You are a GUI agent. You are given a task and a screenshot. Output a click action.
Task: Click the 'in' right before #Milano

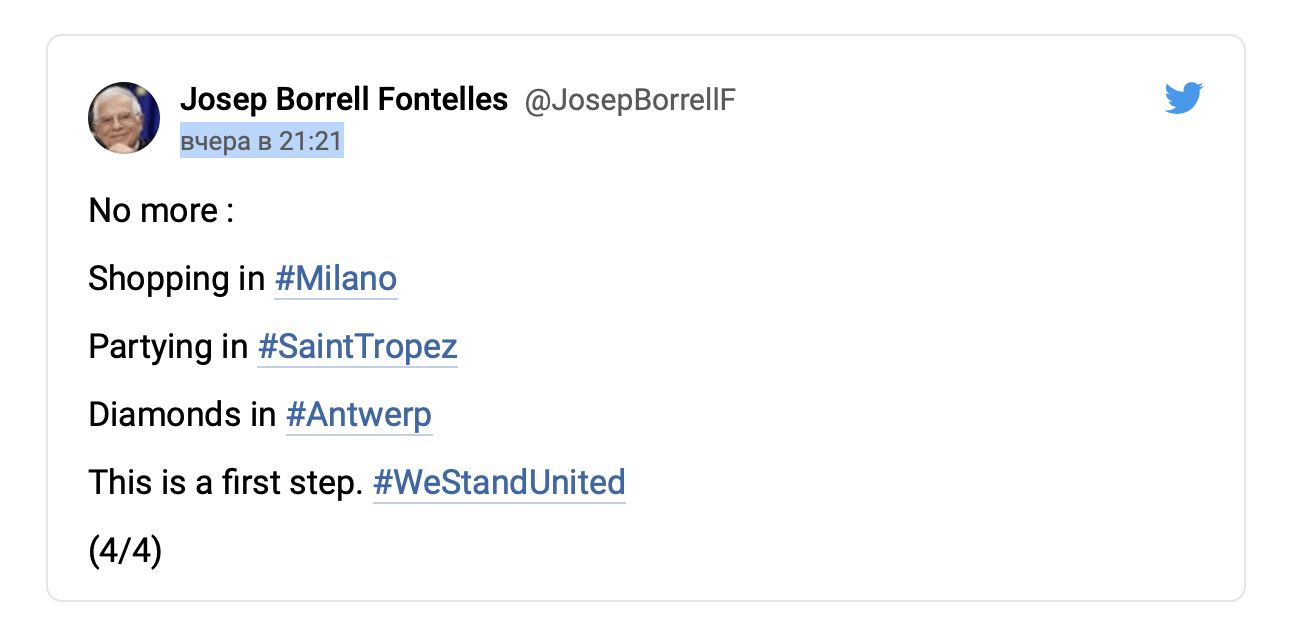(252, 279)
